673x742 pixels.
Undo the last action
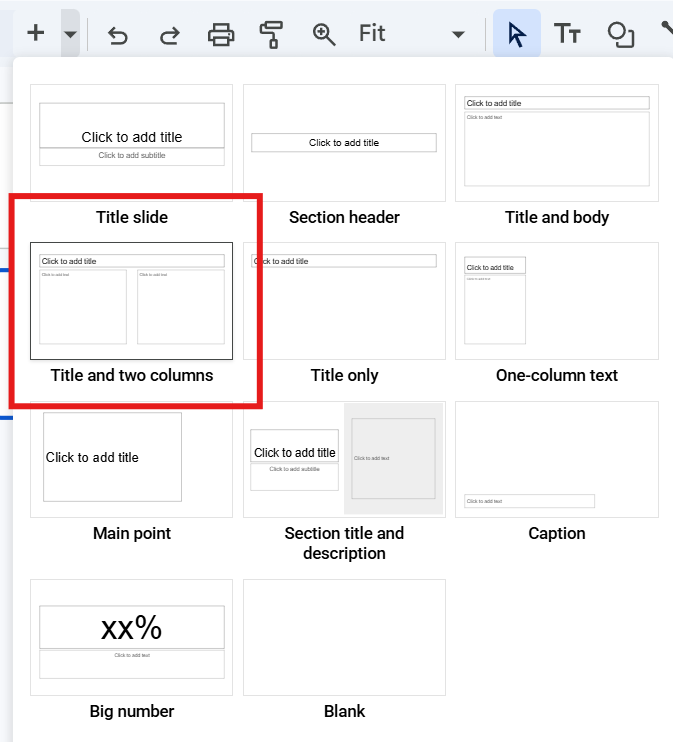pyautogui.click(x=118, y=35)
